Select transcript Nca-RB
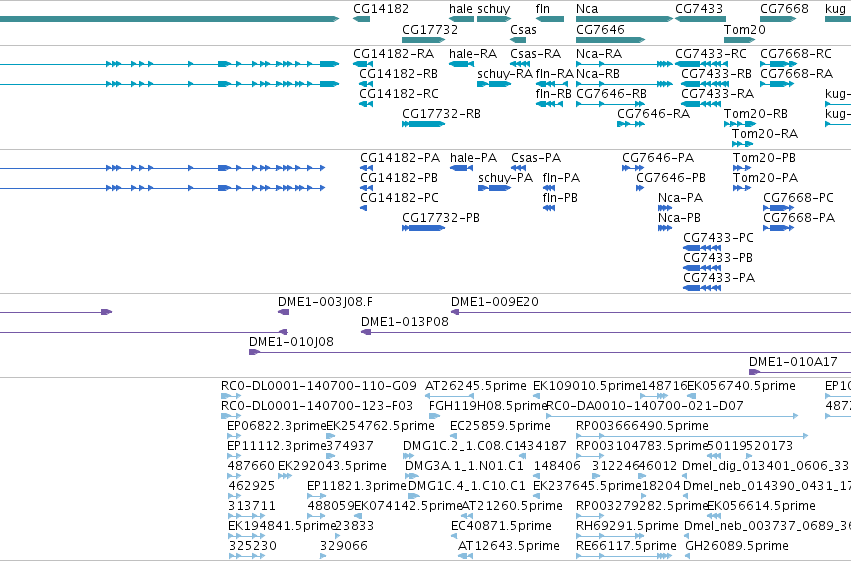Image resolution: width=851 pixels, height=561 pixels. pos(598,74)
